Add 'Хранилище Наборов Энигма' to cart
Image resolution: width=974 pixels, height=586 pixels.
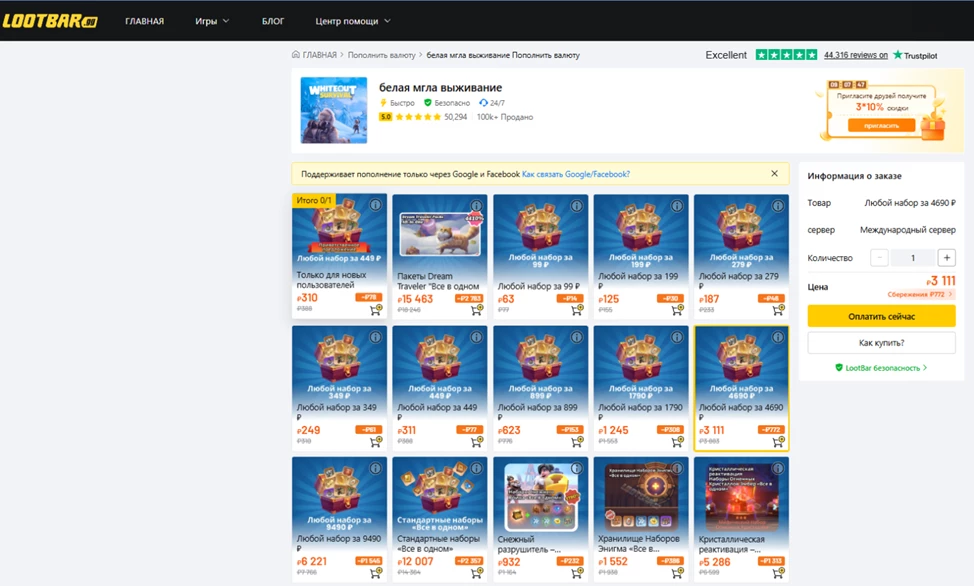click(x=677, y=572)
